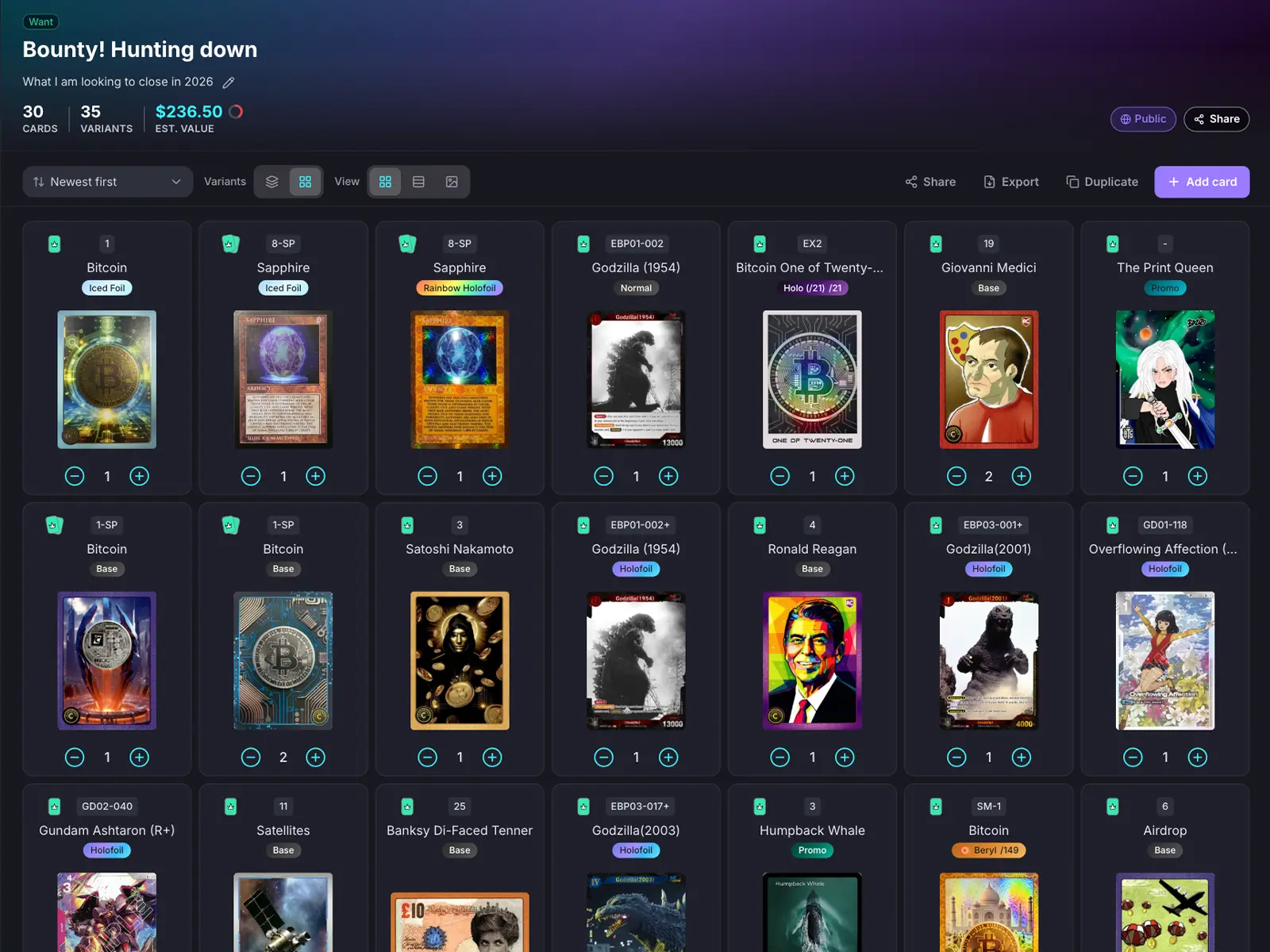
Task: Open the Newest first sort dropdown
Action: [x=108, y=182]
